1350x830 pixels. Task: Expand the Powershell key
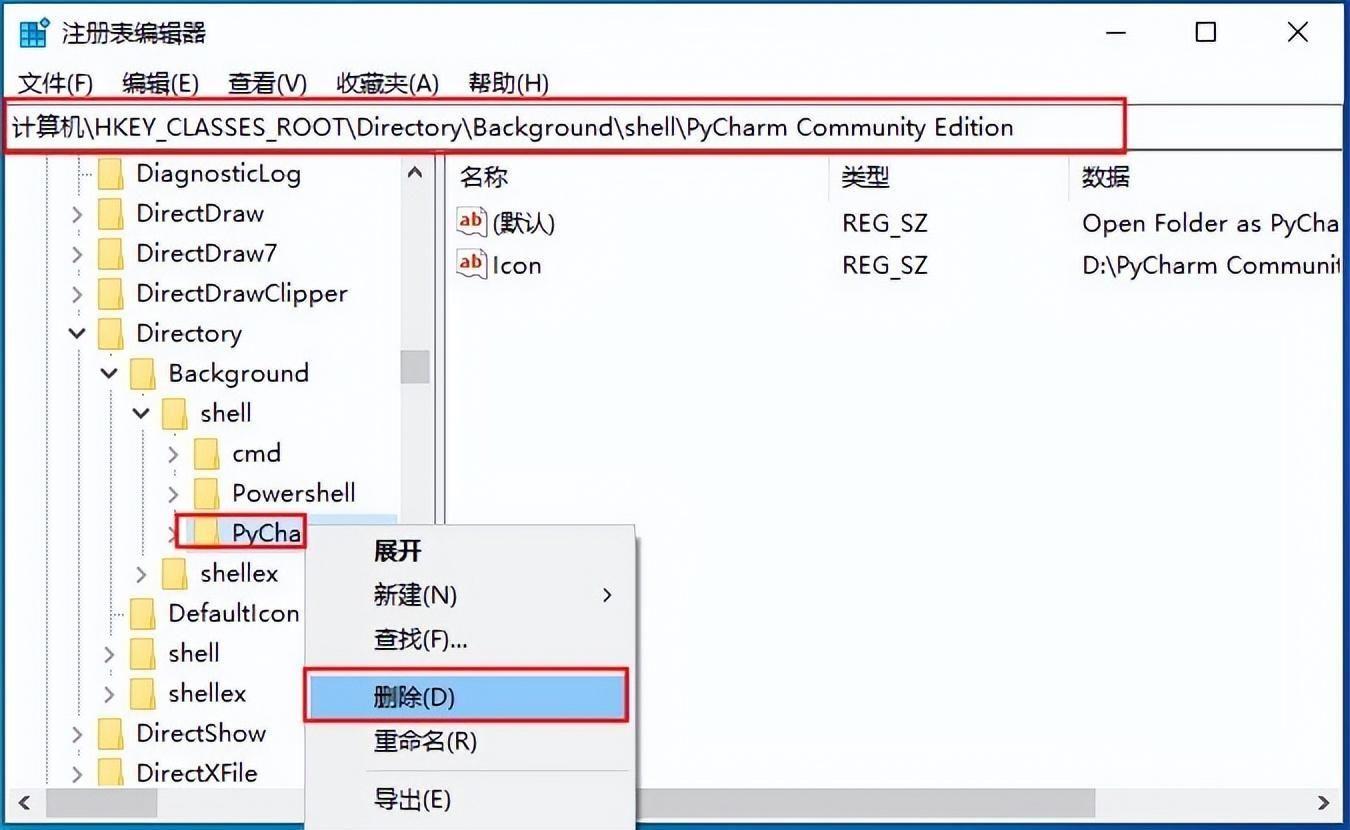(174, 494)
